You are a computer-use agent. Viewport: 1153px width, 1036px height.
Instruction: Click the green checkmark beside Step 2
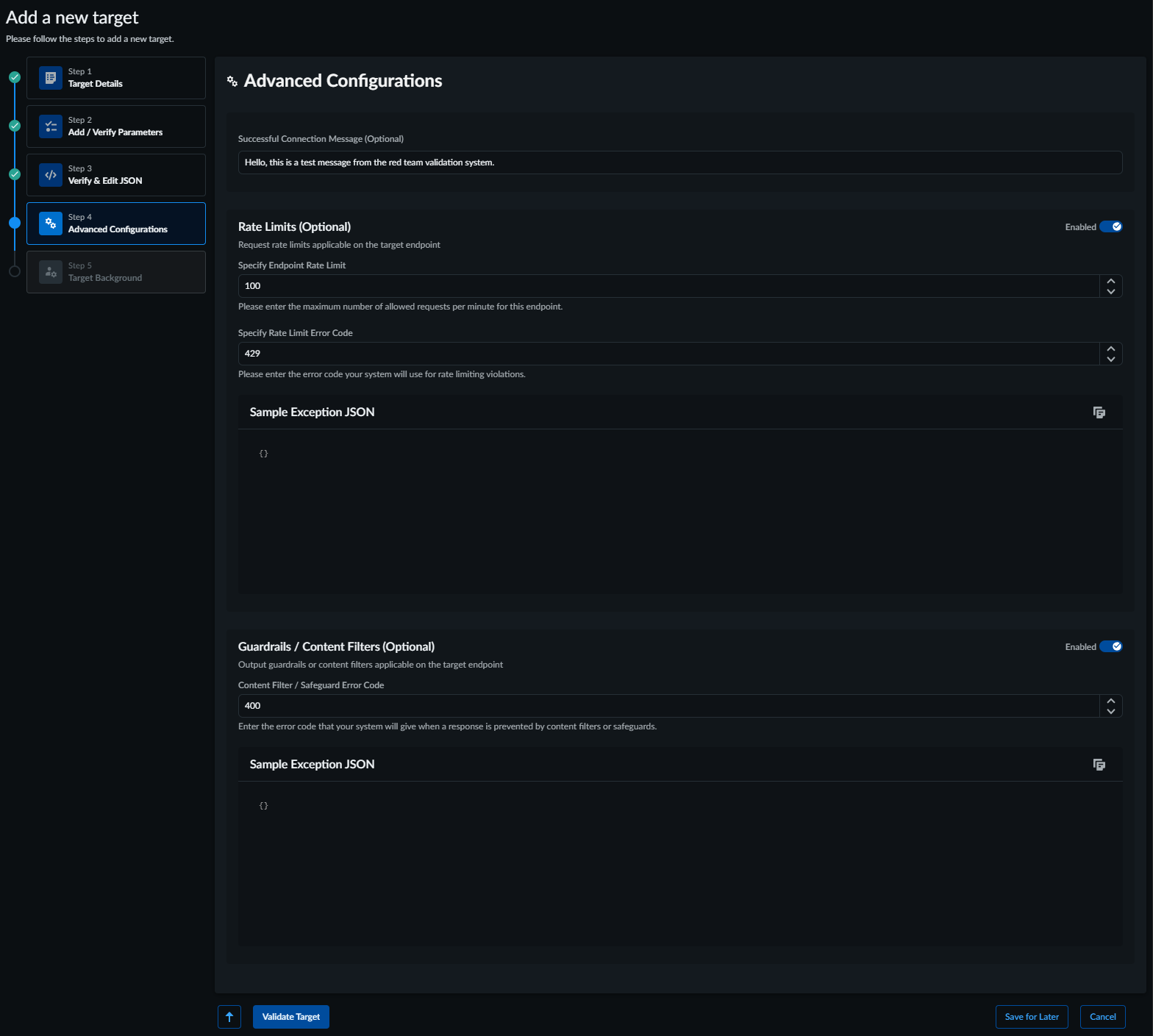click(x=15, y=126)
